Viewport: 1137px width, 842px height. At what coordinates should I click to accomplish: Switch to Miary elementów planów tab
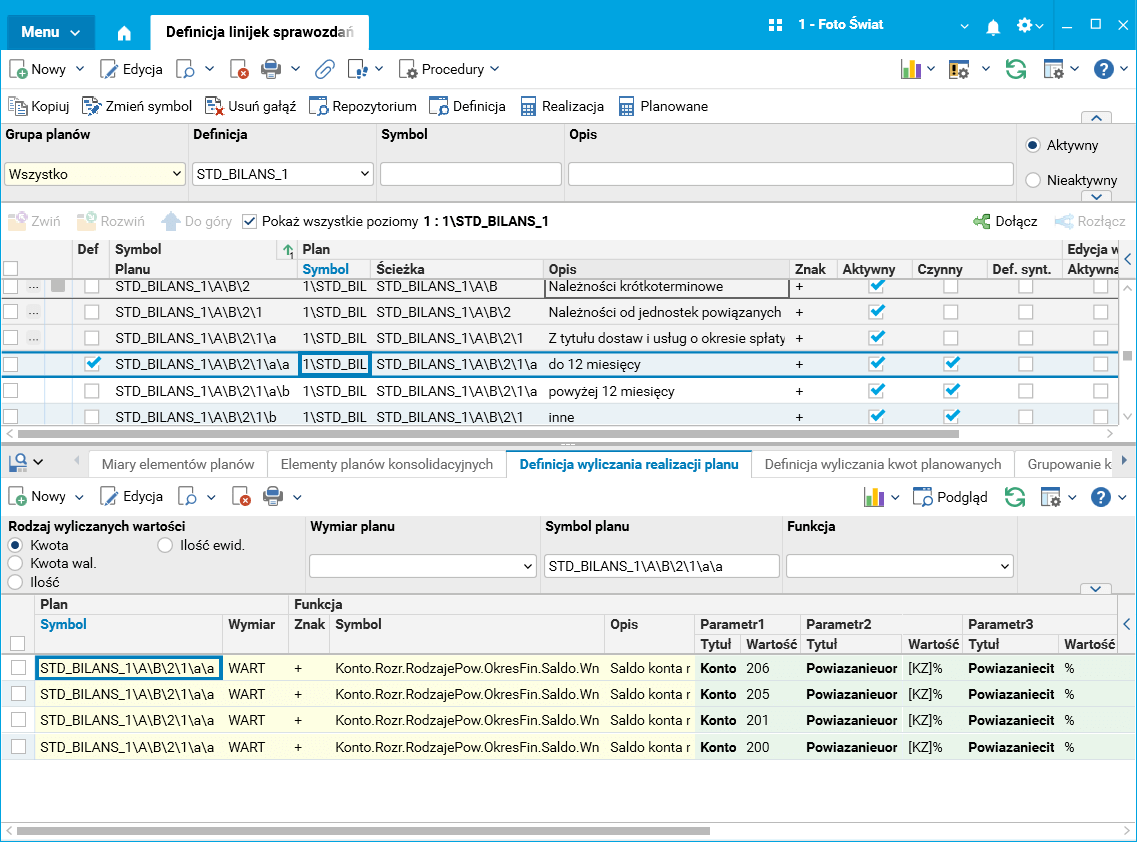click(177, 464)
